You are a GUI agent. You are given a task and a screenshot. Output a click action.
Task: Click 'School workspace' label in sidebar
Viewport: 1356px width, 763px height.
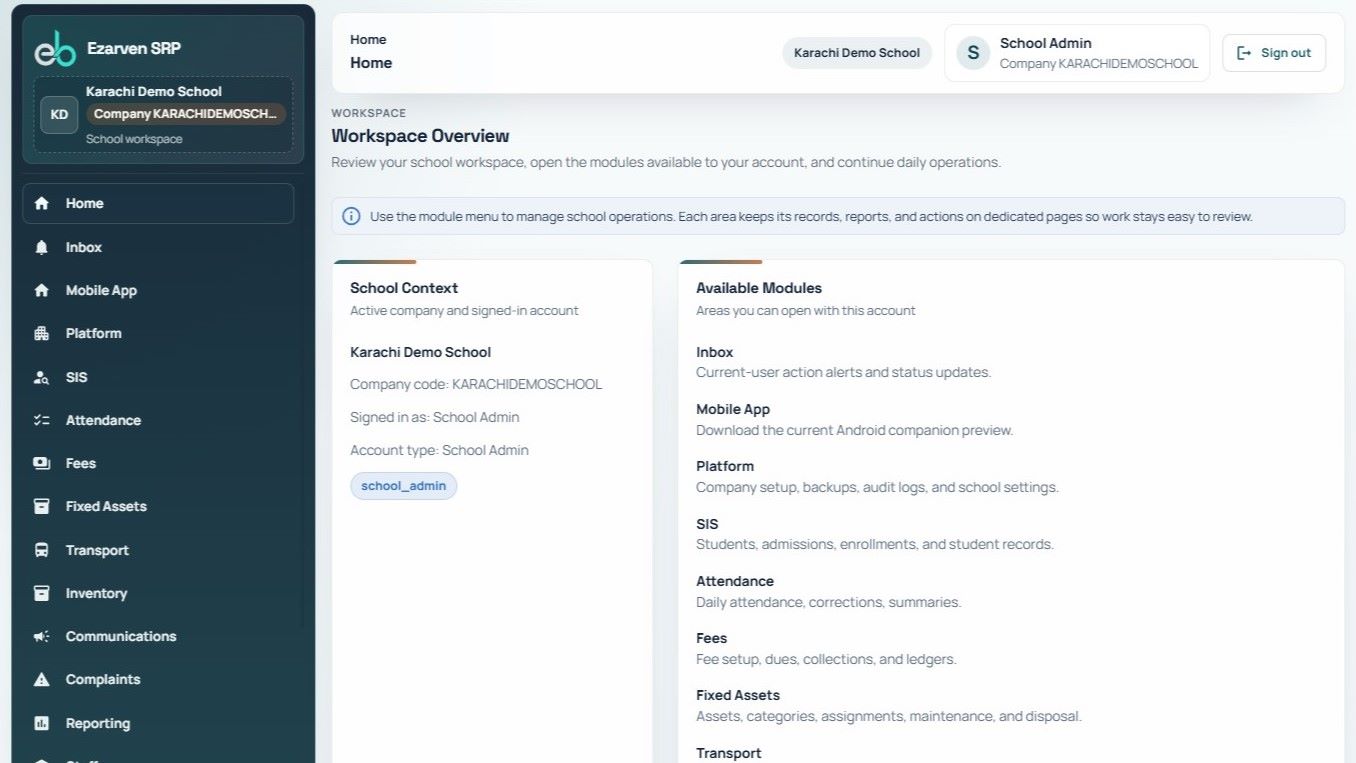[x=134, y=139]
